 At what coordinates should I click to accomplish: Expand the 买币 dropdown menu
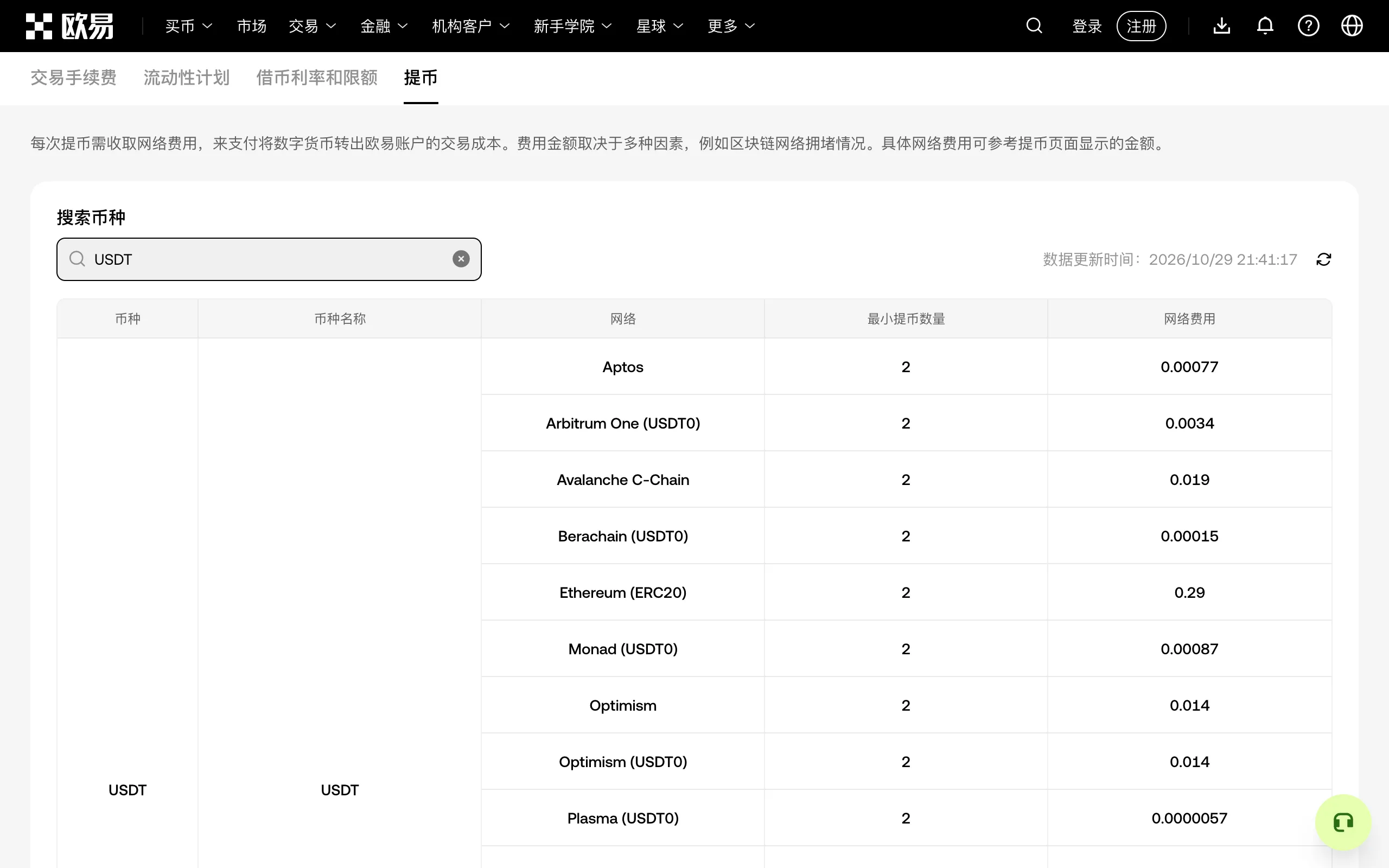pos(189,26)
